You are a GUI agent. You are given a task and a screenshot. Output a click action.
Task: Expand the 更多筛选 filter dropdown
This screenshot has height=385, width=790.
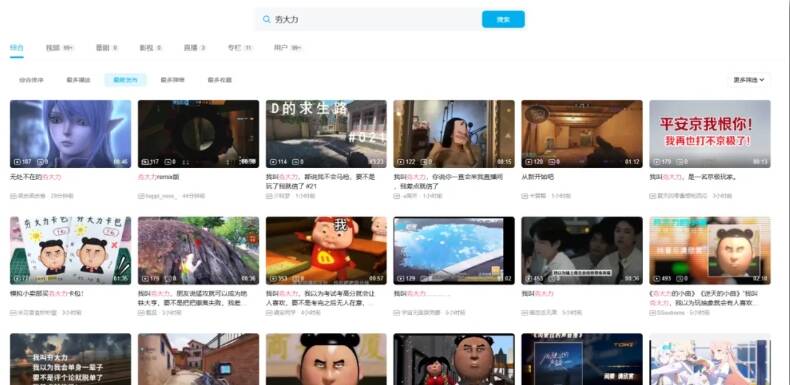[x=749, y=80]
